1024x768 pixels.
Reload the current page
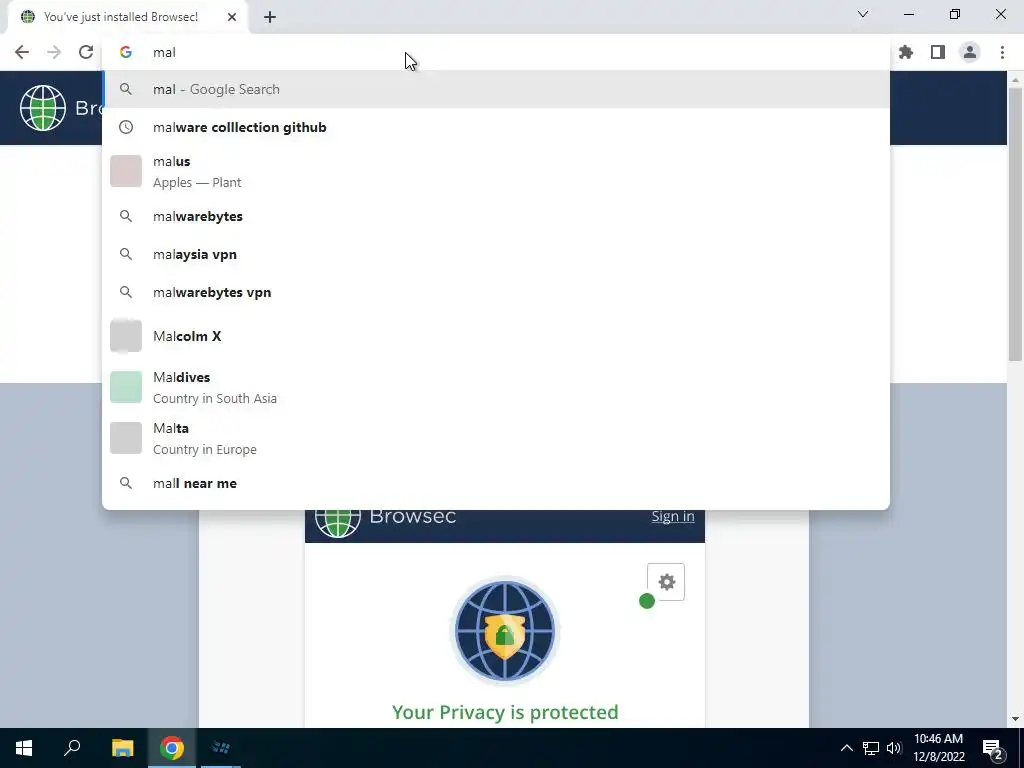click(x=86, y=52)
